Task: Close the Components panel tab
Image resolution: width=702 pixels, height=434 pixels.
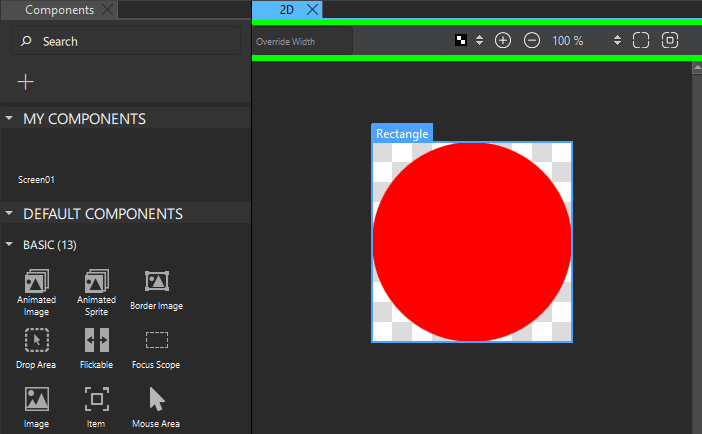Action: (108, 10)
